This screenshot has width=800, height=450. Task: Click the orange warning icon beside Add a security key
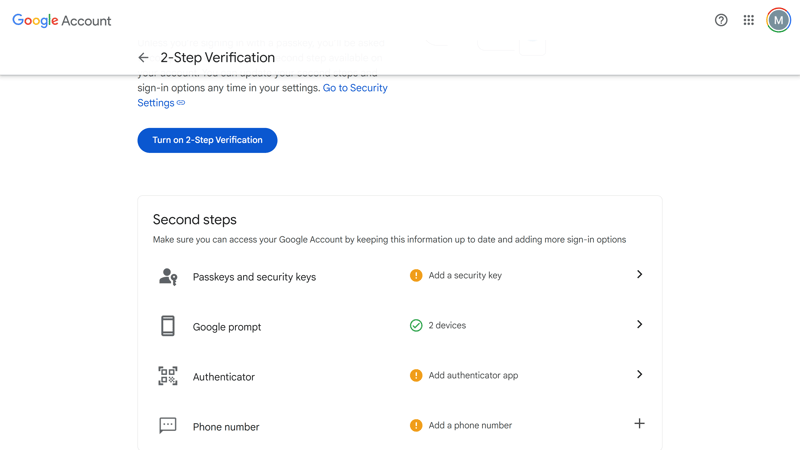coord(416,276)
